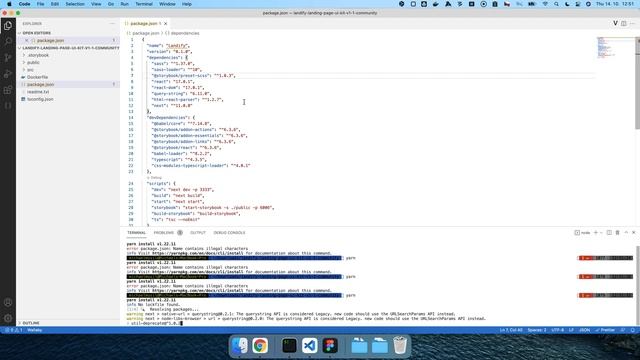Select the node terminal instance

582,233
